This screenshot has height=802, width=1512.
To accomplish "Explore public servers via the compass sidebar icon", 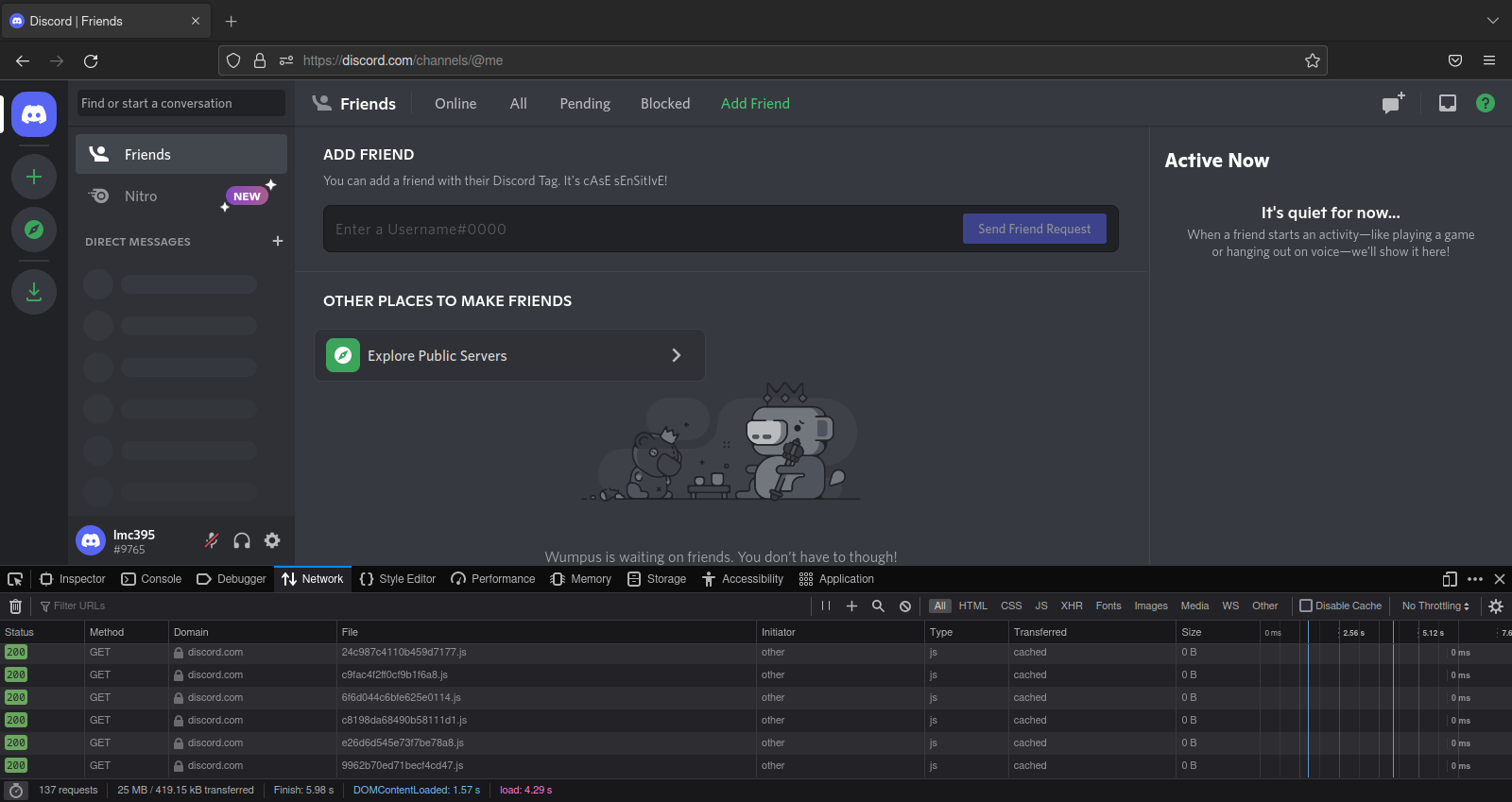I will tap(34, 230).
